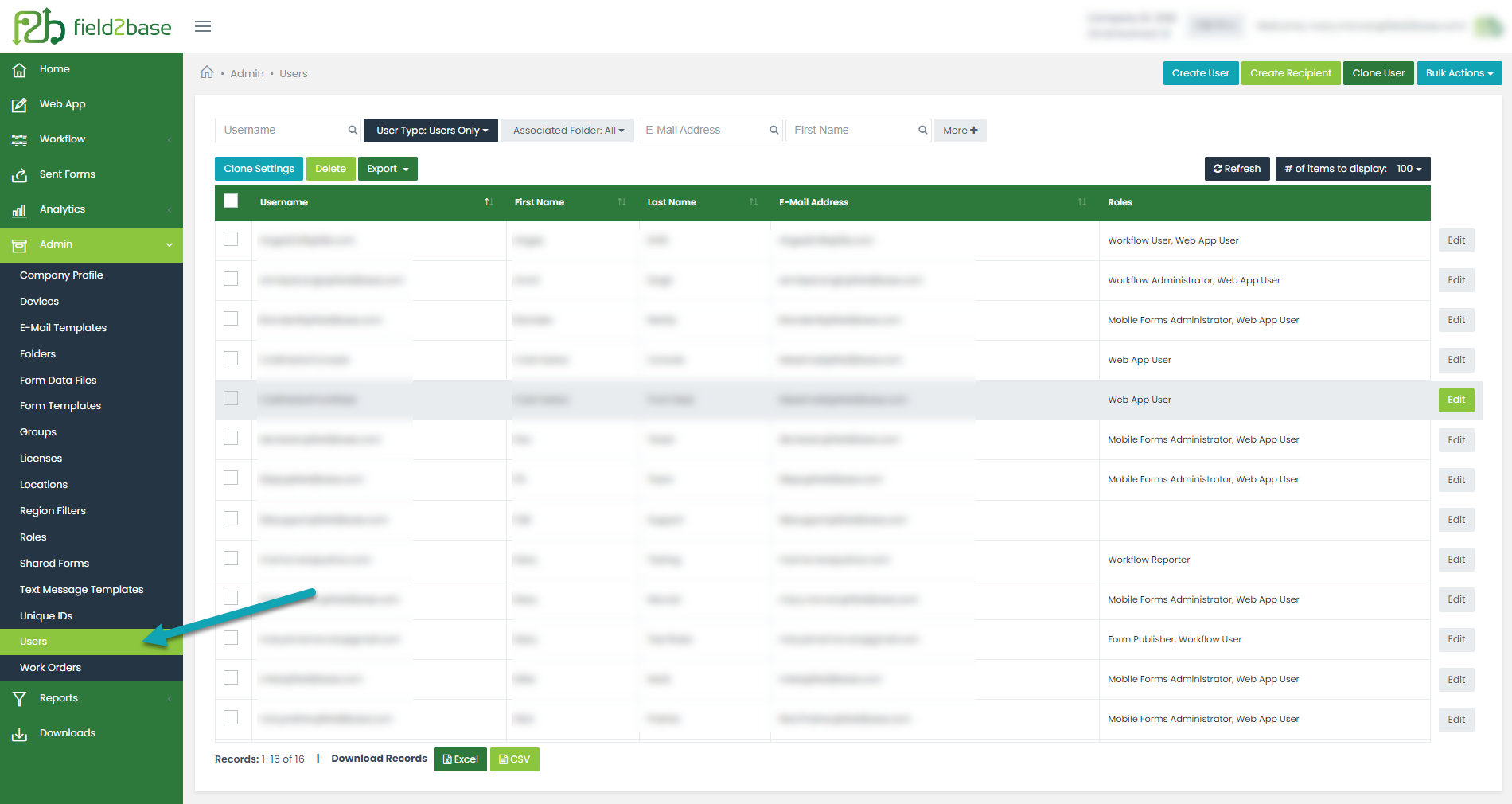Image resolution: width=1512 pixels, height=804 pixels.
Task: Click the green Delete button
Action: [330, 169]
